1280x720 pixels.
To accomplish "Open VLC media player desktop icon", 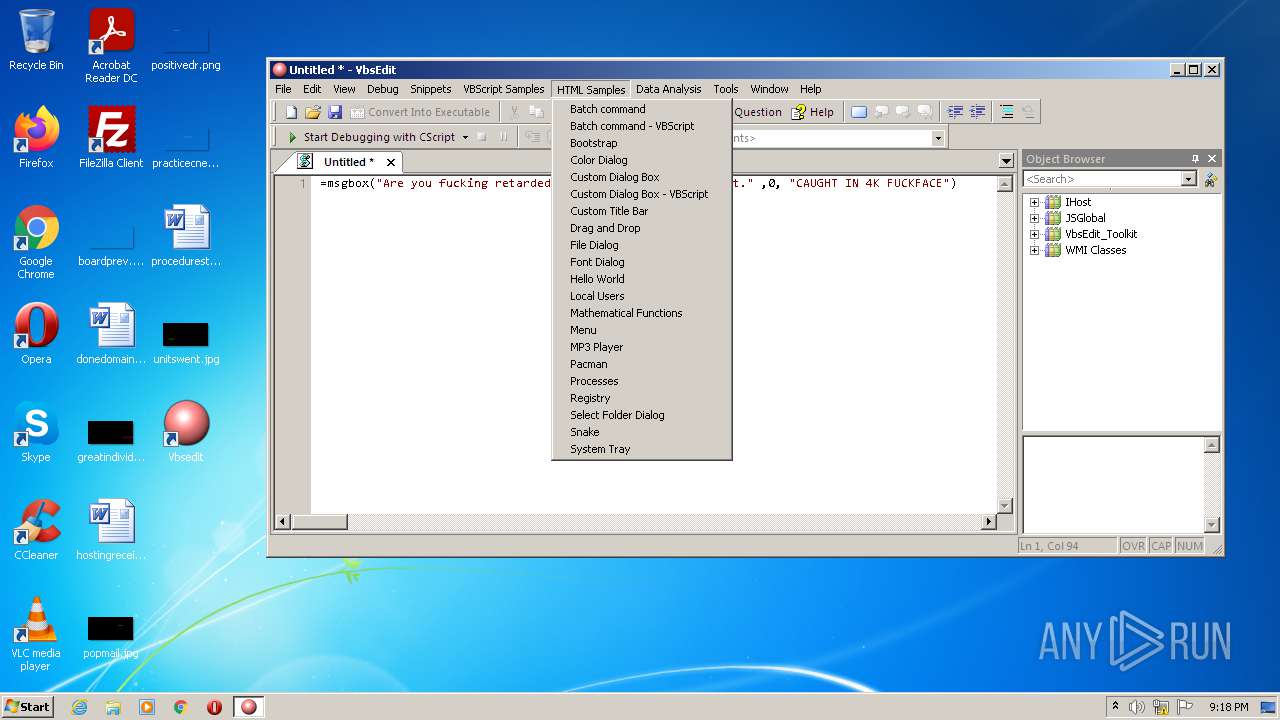I will click(x=36, y=633).
